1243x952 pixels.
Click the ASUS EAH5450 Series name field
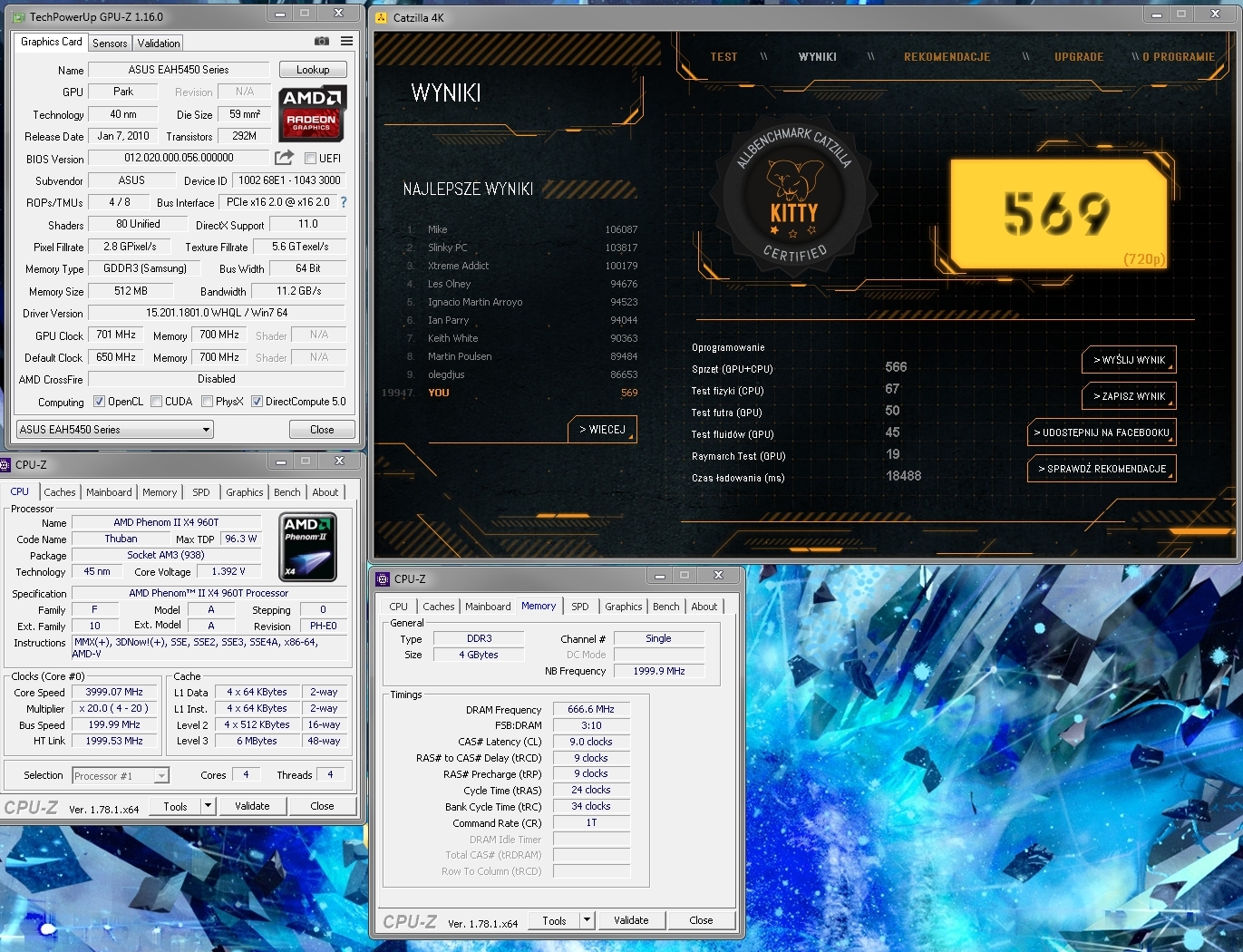(179, 70)
